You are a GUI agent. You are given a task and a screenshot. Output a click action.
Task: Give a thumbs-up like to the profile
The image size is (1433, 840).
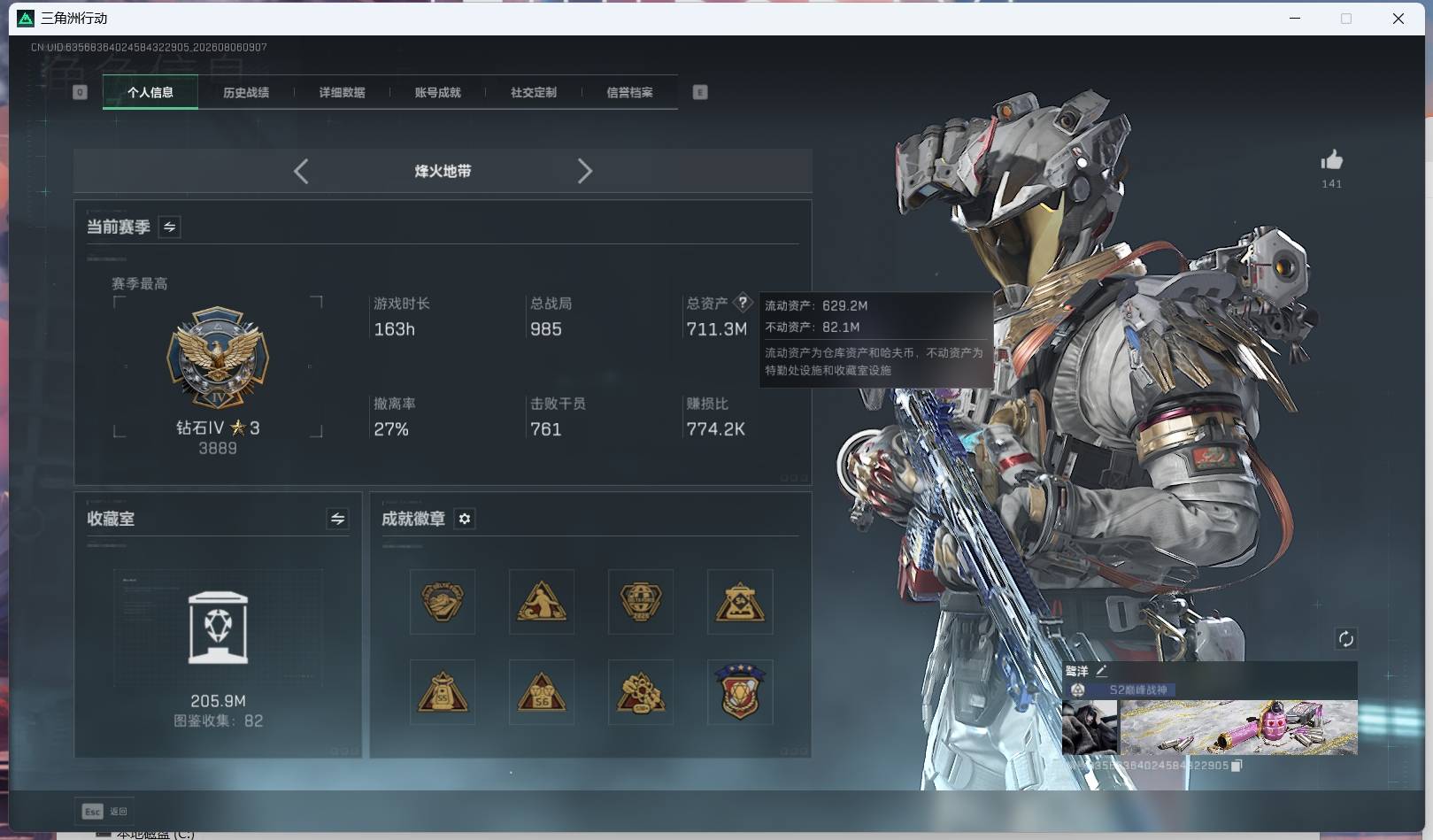tap(1331, 160)
